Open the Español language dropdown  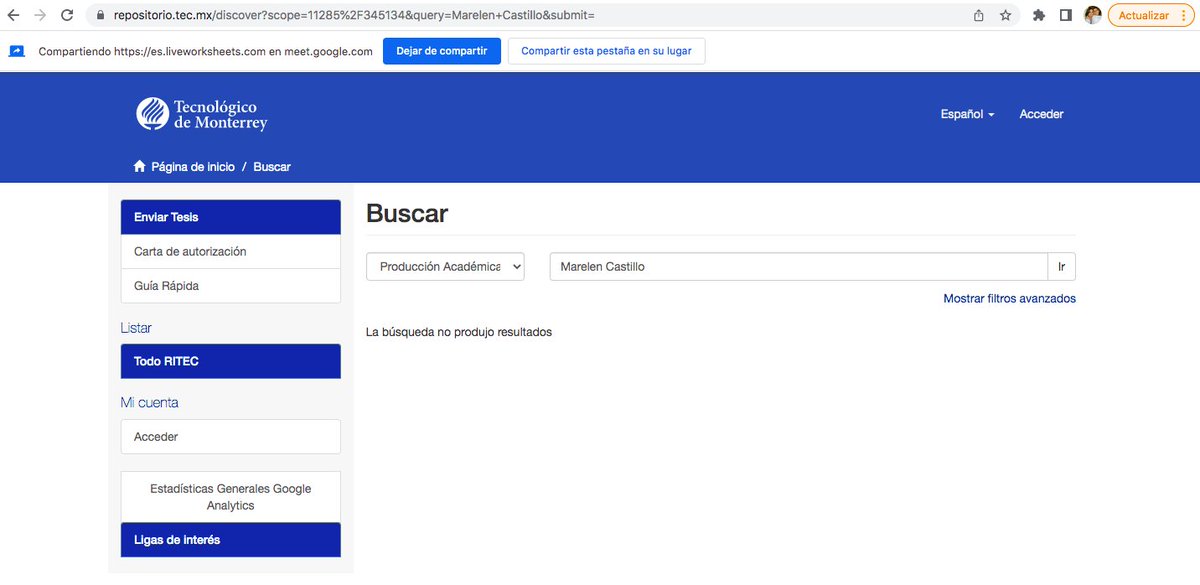(x=967, y=114)
